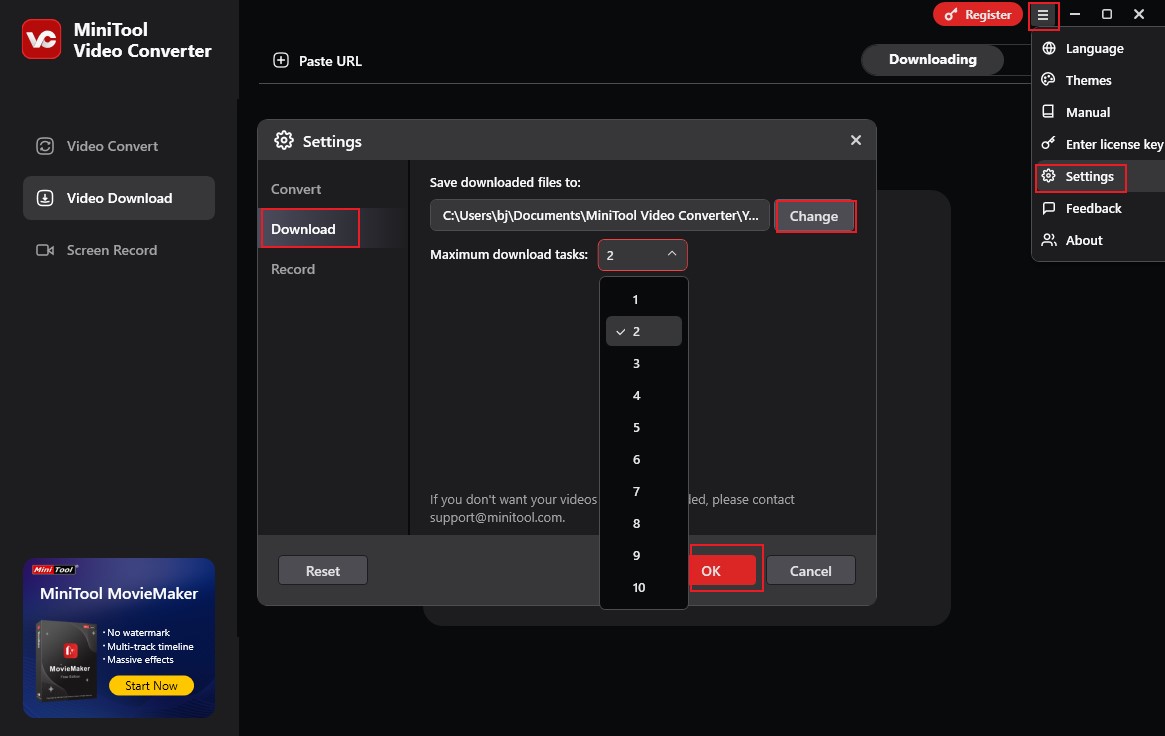1165x736 pixels.
Task: Click the license key icon in menu
Action: click(1048, 143)
